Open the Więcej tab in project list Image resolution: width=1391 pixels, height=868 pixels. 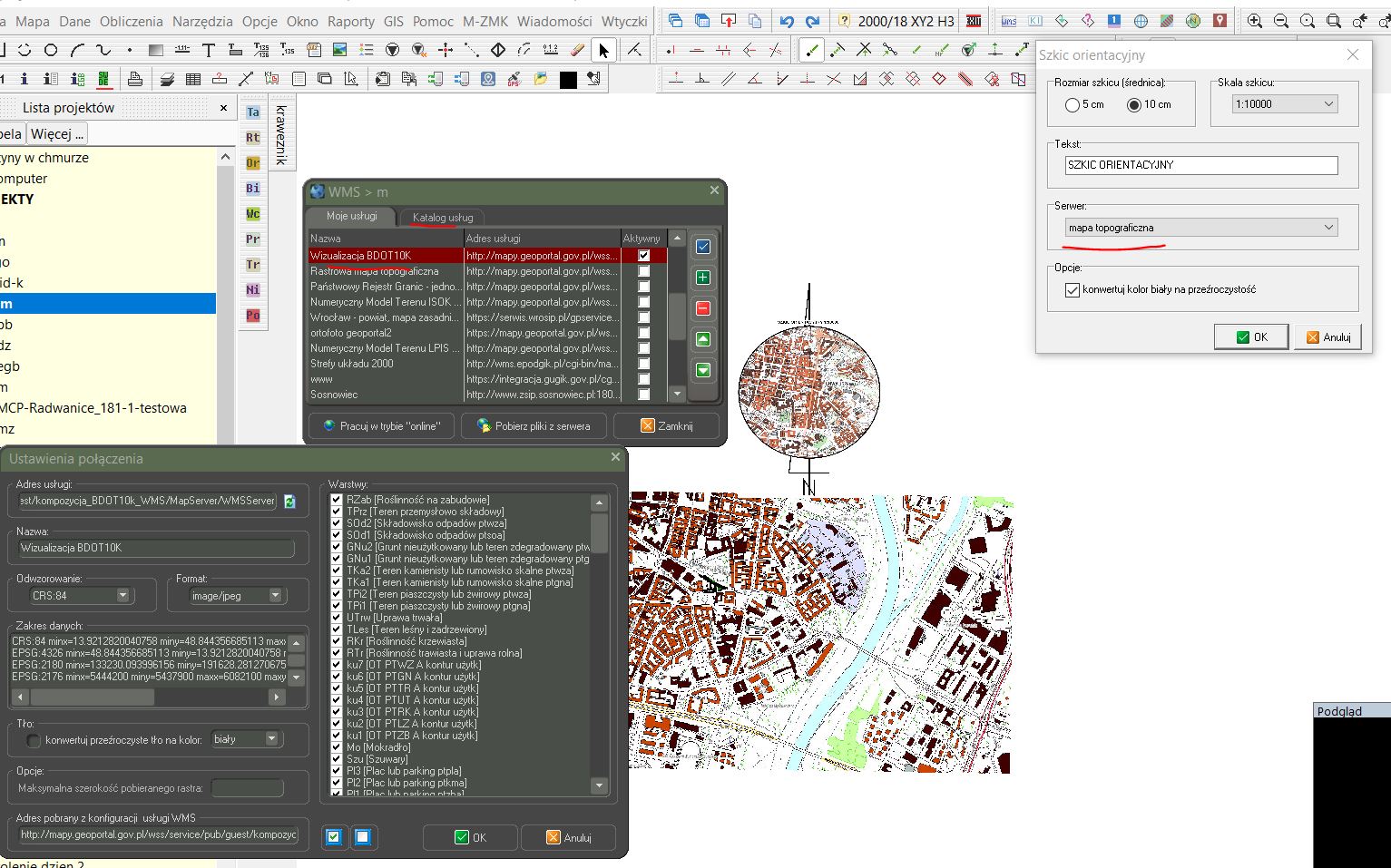point(56,133)
